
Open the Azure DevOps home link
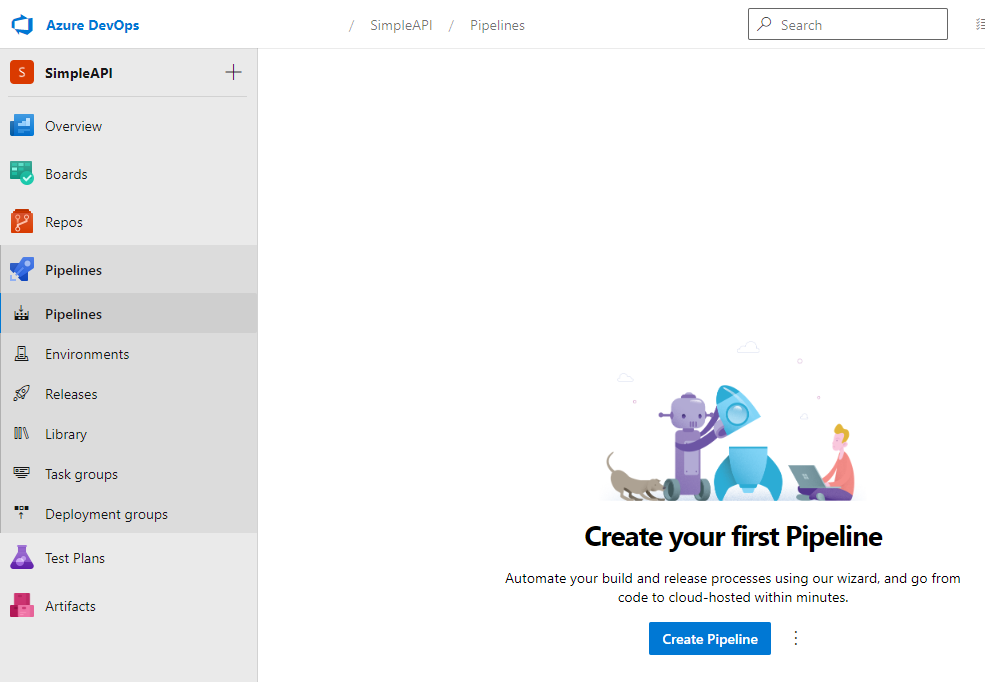click(x=92, y=25)
